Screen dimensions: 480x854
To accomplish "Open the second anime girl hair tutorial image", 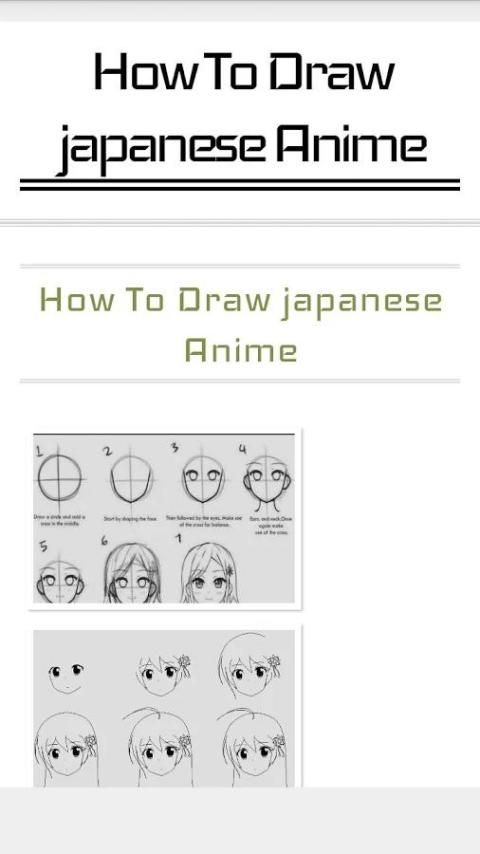I will 164,708.
